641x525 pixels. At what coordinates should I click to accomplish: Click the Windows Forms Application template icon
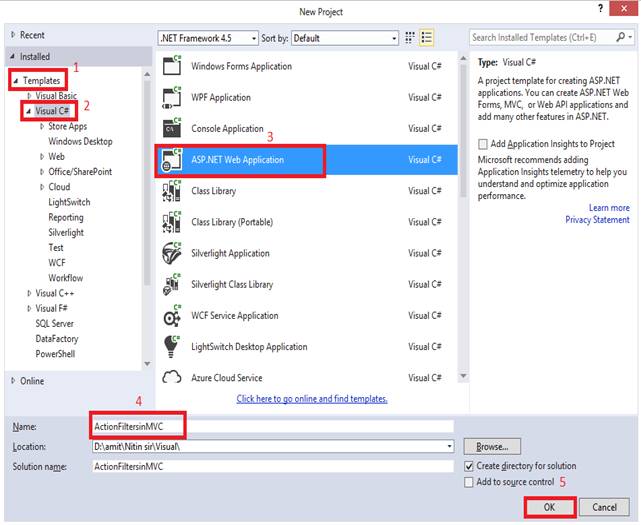pyautogui.click(x=172, y=65)
